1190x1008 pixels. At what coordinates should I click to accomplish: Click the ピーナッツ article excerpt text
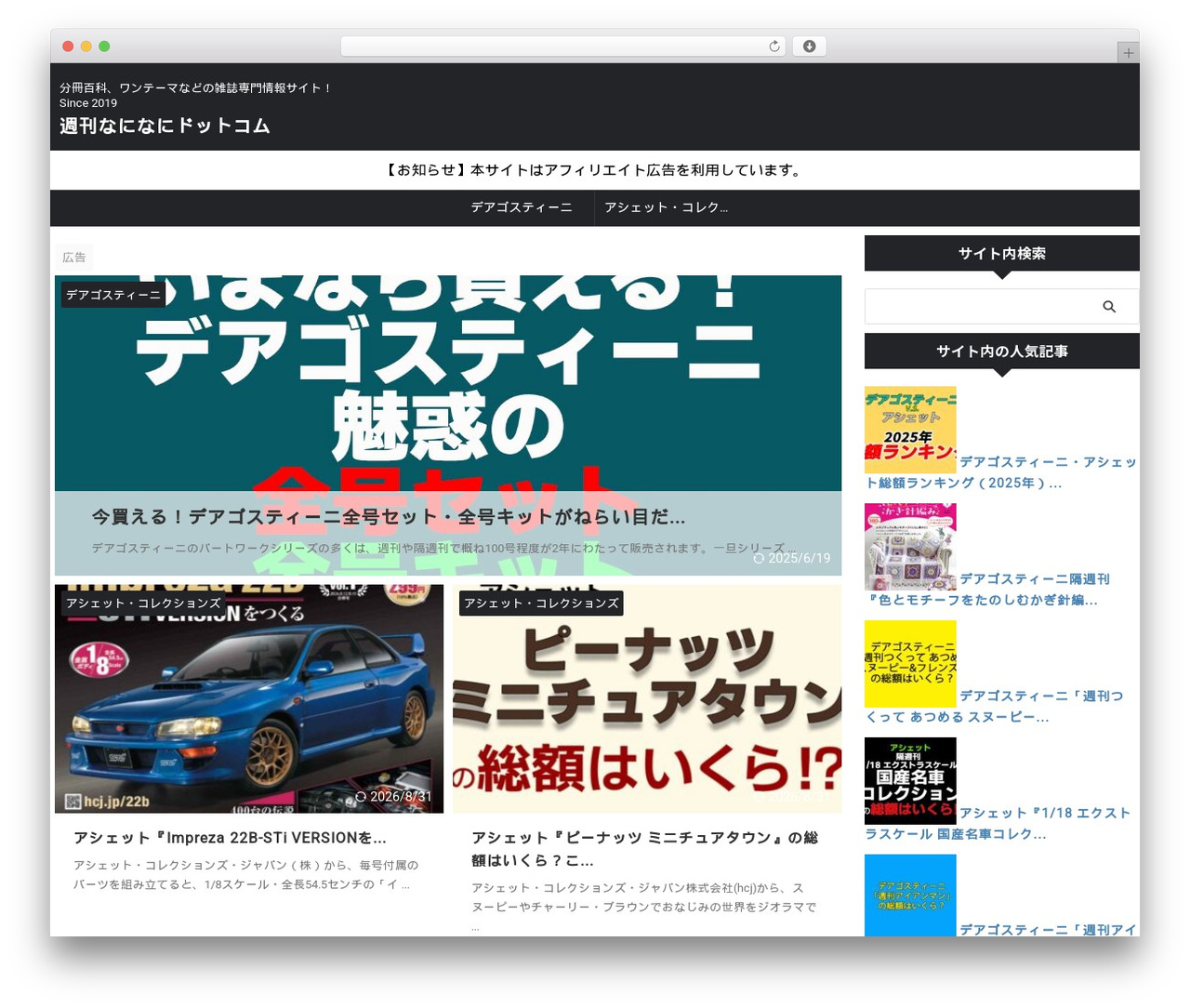tap(644, 907)
